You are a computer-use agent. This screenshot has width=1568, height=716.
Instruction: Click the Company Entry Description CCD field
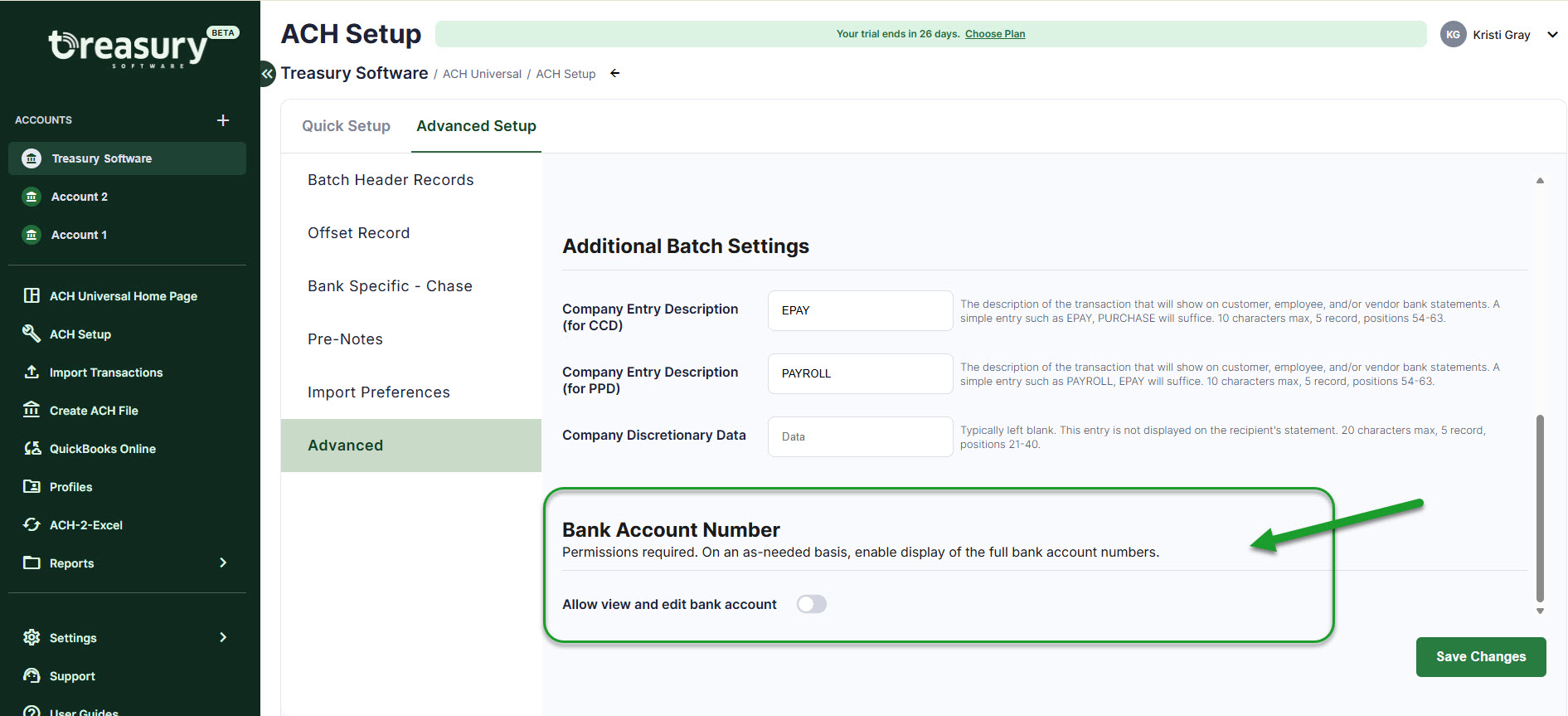pos(860,310)
